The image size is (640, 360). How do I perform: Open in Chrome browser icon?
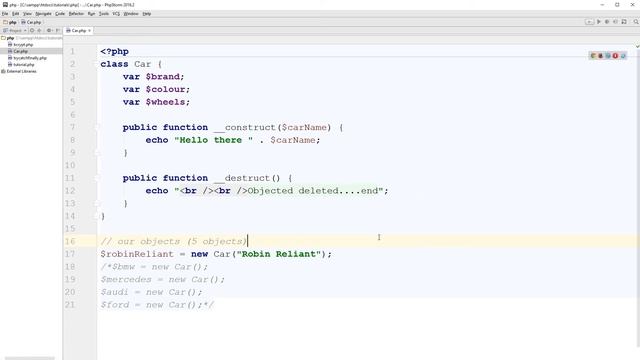[593, 56]
